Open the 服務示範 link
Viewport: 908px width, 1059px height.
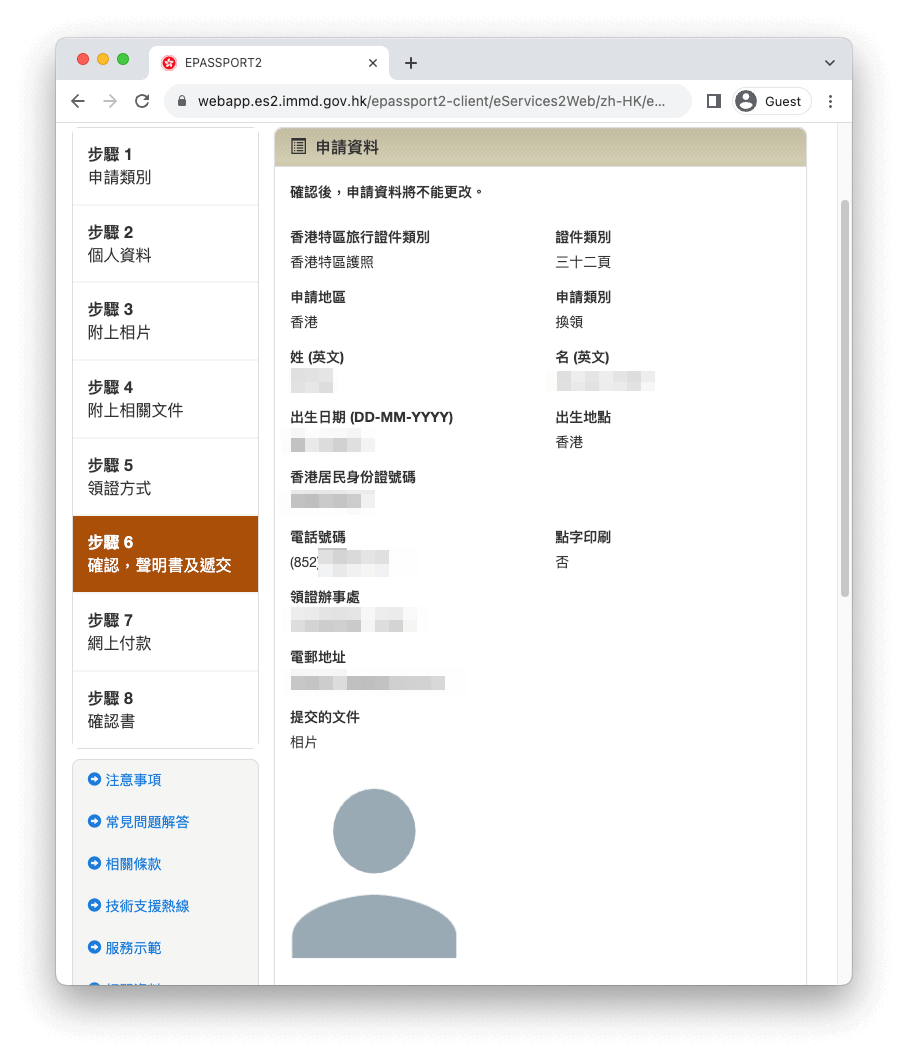coord(133,948)
